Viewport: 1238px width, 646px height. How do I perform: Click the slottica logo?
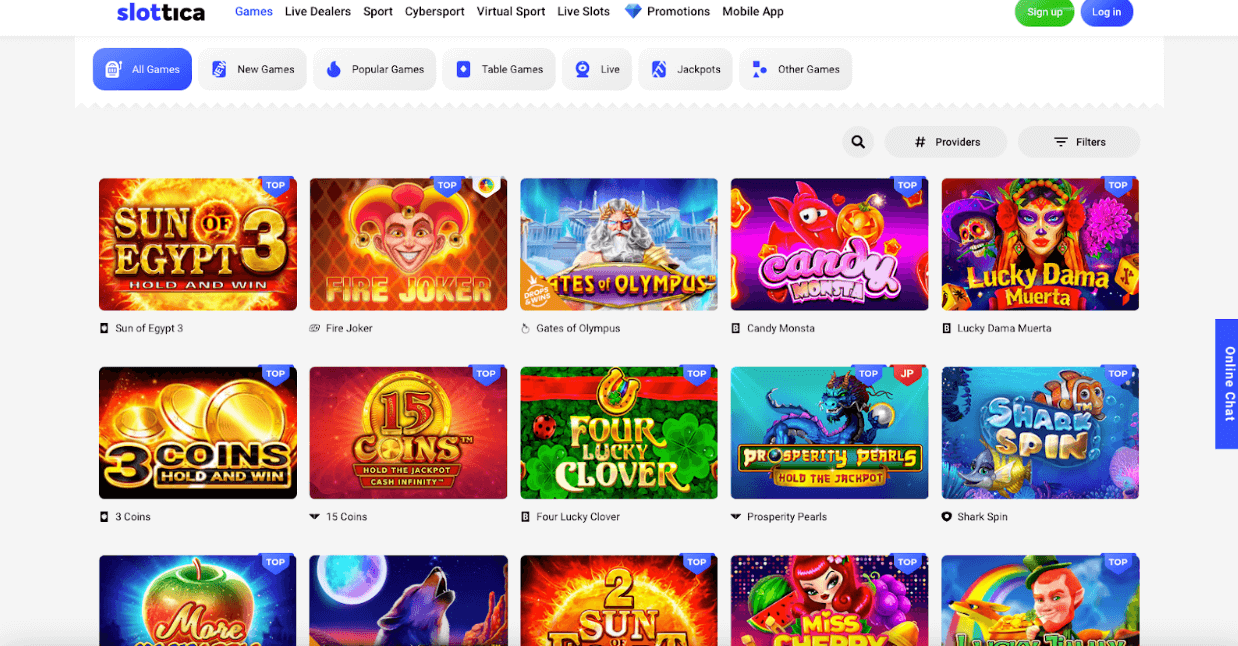[161, 12]
